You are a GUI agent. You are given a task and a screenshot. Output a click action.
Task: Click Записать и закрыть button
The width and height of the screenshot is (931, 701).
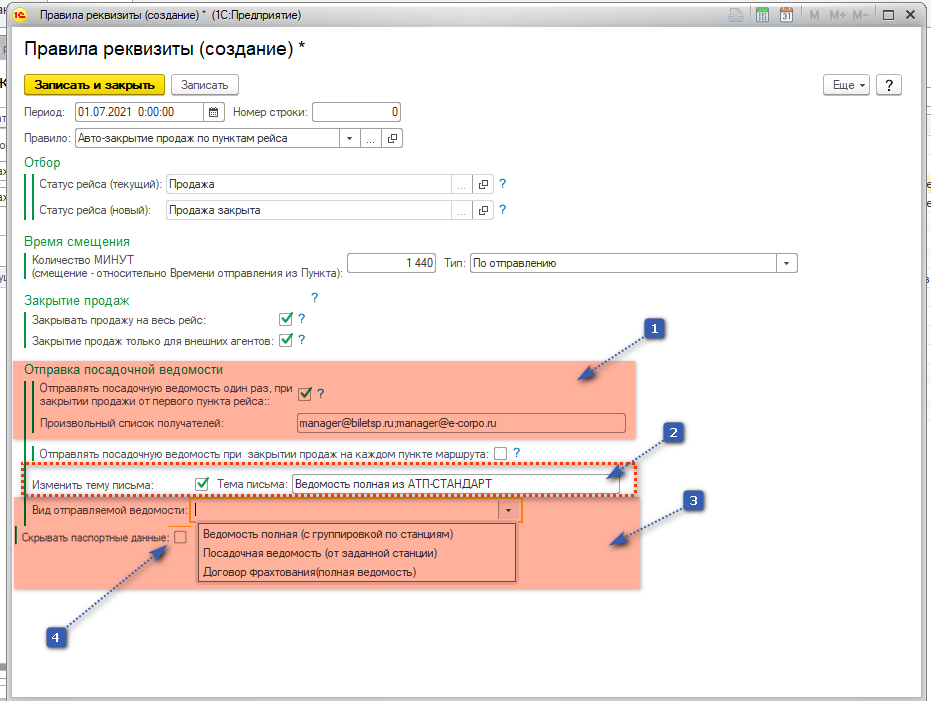click(x=93, y=85)
